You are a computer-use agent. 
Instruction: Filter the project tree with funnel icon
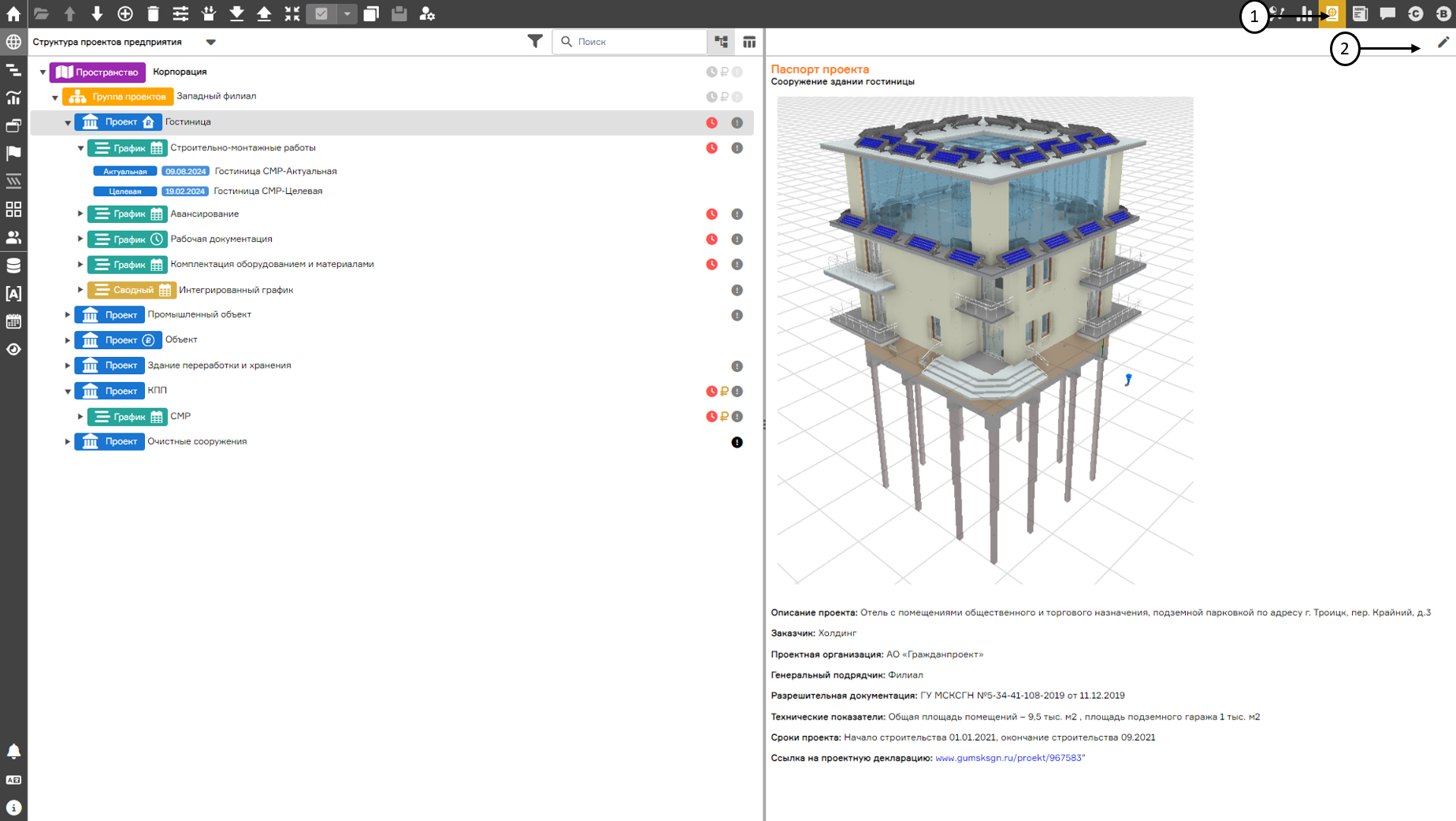point(535,42)
